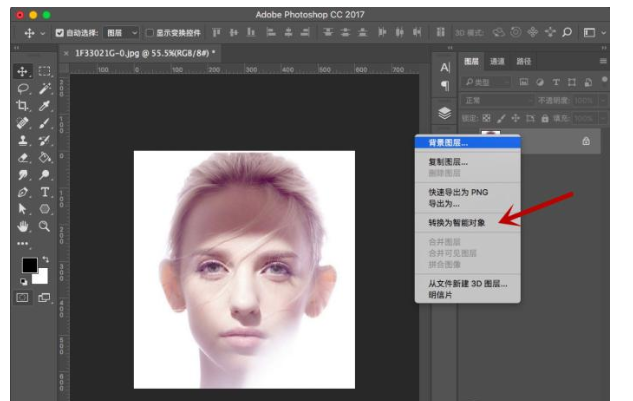This screenshot has width=633, height=401.
Task: Close the 1F33021G-0.jpg document tab
Action: [x=66, y=52]
